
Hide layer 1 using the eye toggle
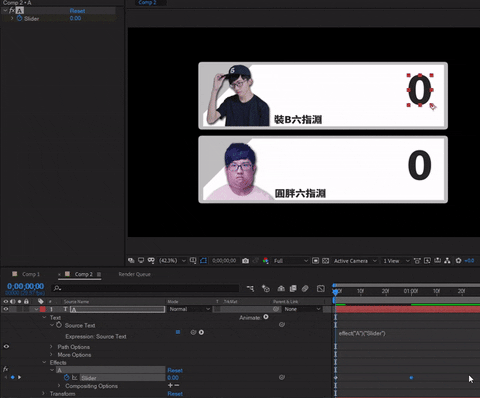coord(6,309)
